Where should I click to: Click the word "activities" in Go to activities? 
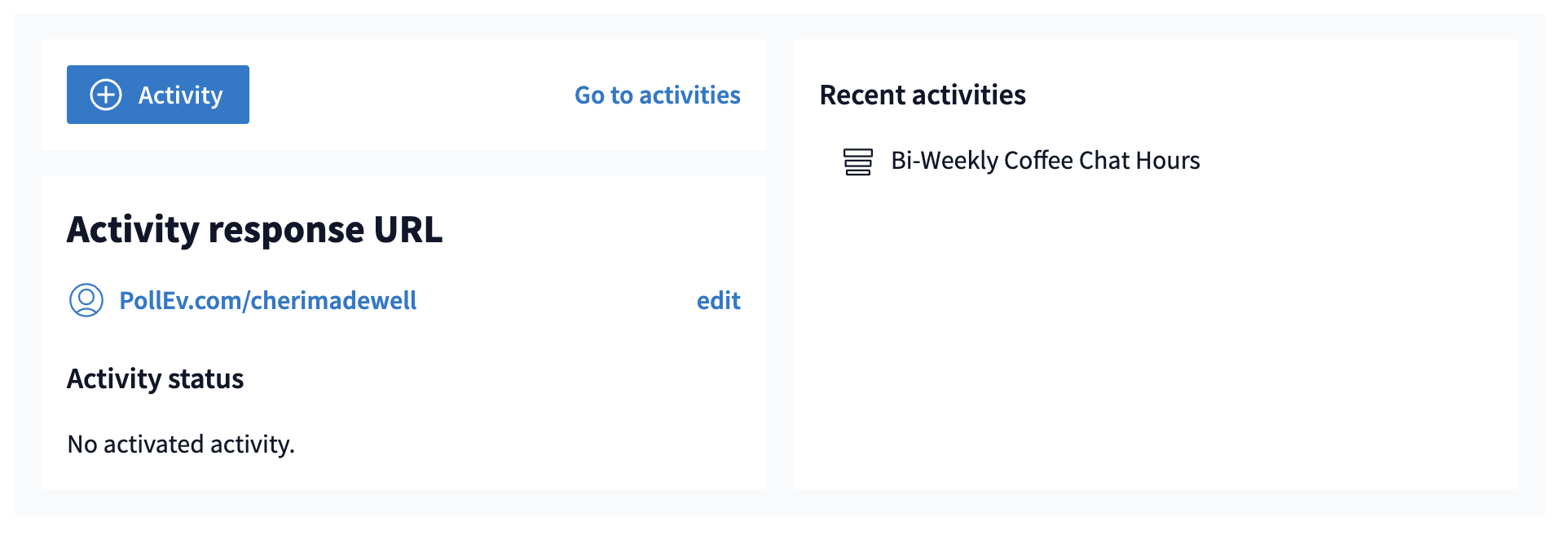pos(689,95)
